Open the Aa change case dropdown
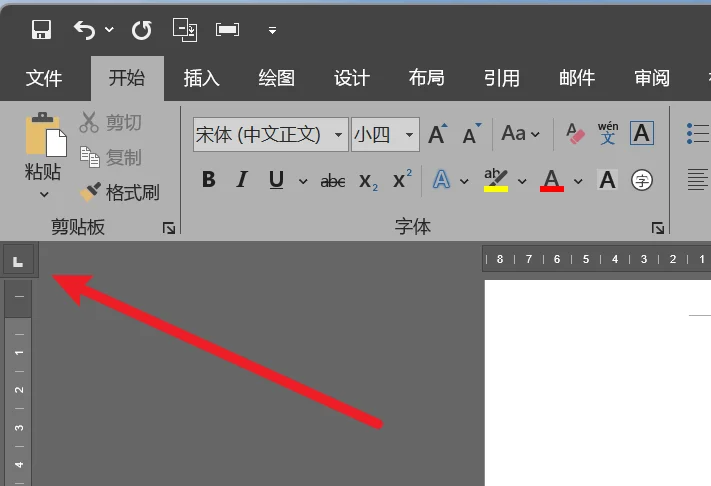711x486 pixels. point(521,134)
